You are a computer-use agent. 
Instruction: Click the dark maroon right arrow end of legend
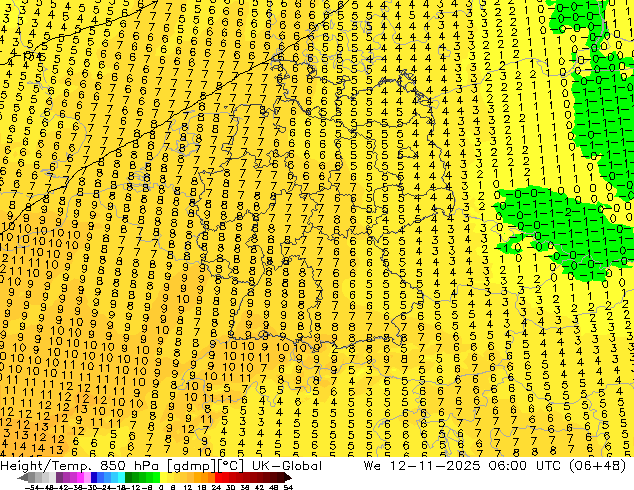click(288, 478)
